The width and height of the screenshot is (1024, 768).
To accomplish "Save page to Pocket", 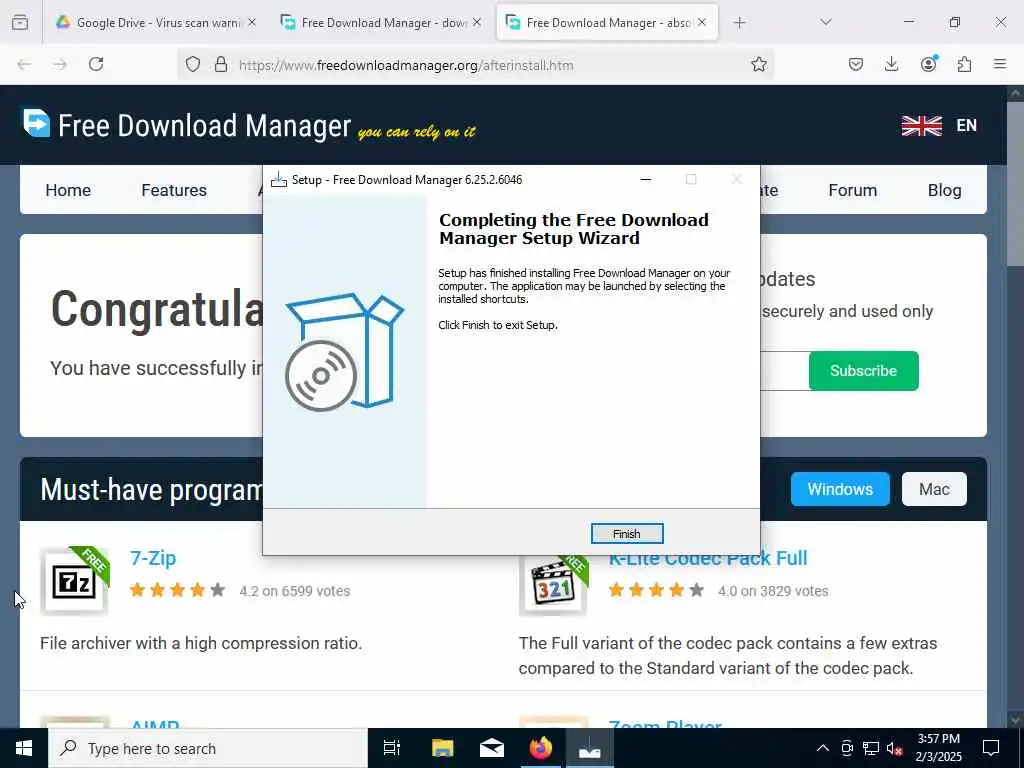I will tap(856, 64).
